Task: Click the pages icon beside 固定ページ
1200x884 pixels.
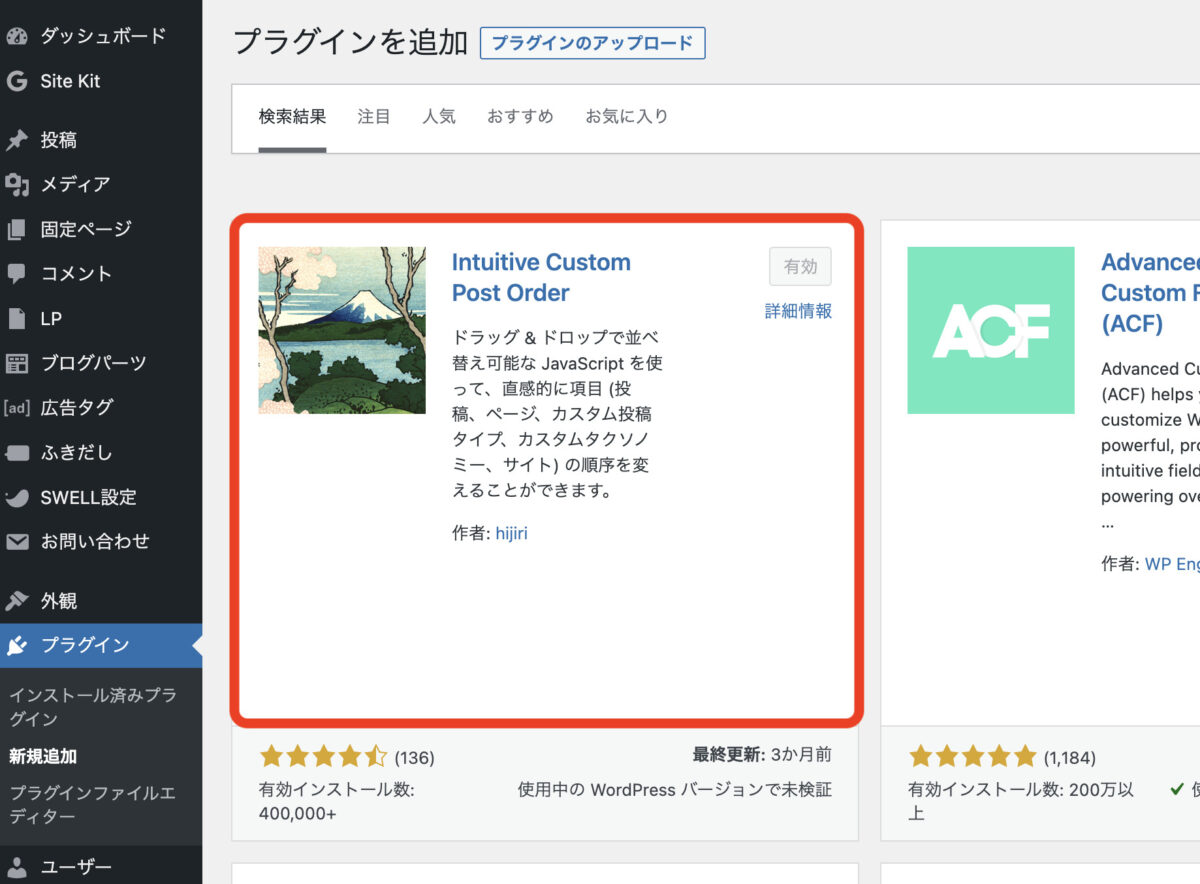Action: (16, 229)
